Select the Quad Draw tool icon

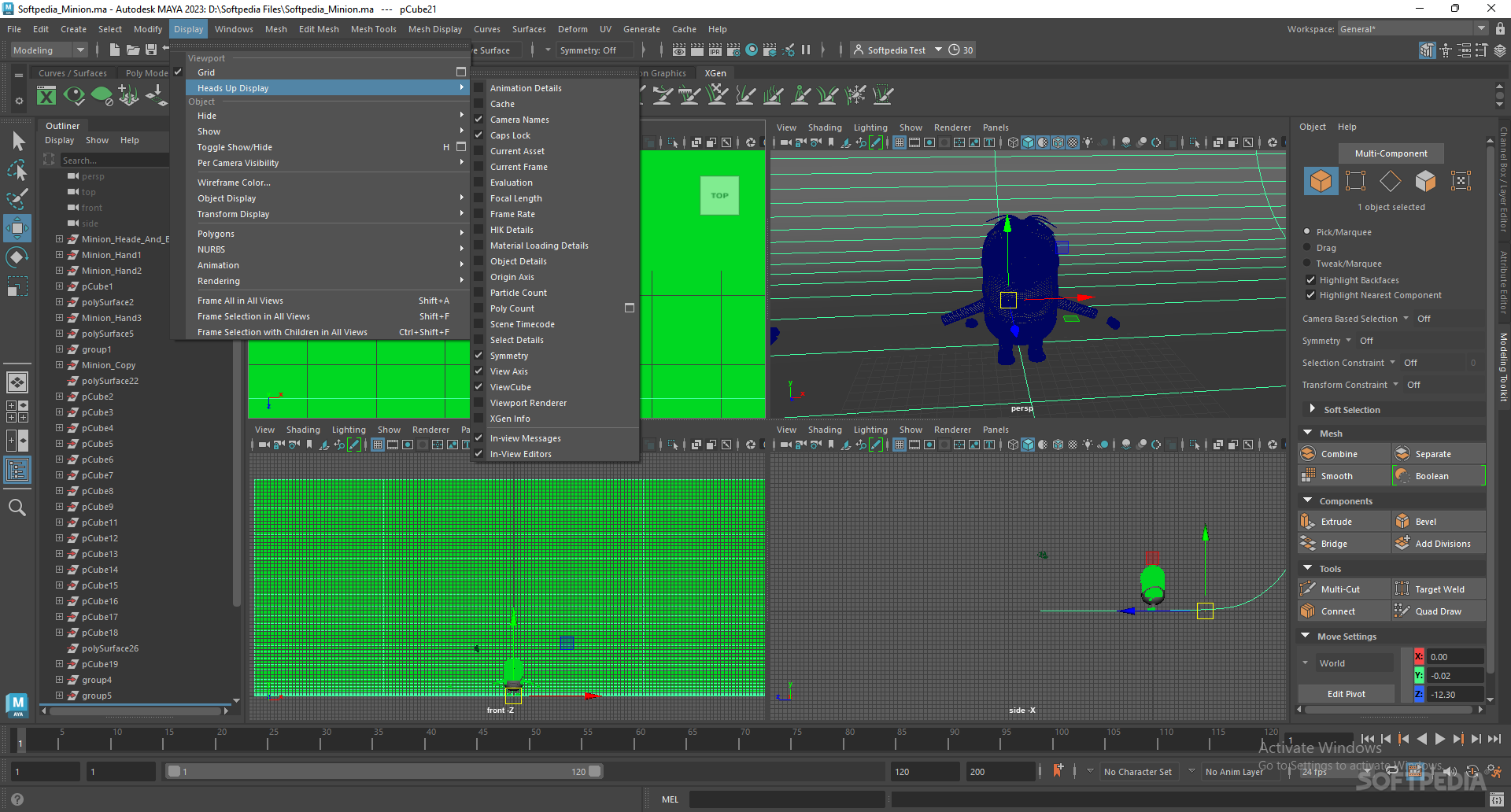[x=1402, y=611]
